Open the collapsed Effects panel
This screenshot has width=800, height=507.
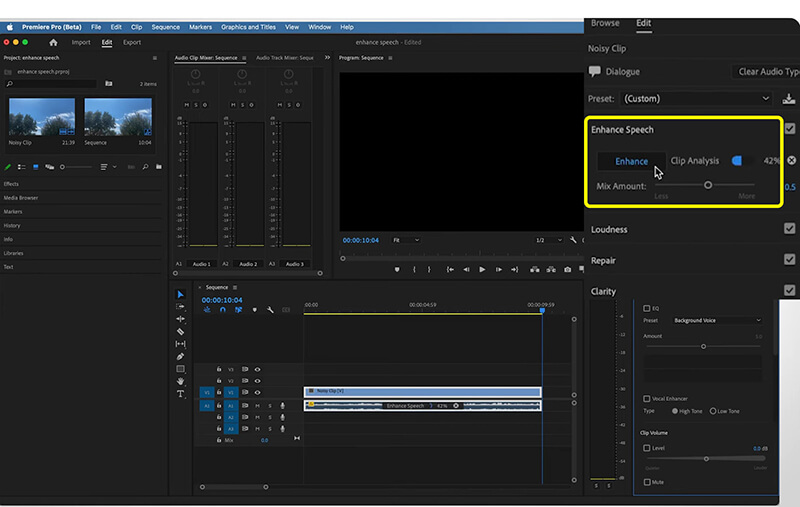click(x=11, y=184)
